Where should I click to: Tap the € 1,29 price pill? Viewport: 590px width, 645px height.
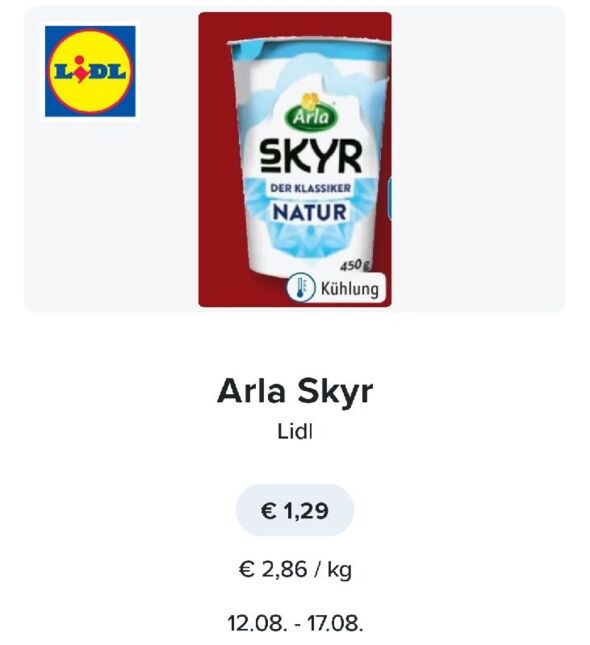pos(295,510)
